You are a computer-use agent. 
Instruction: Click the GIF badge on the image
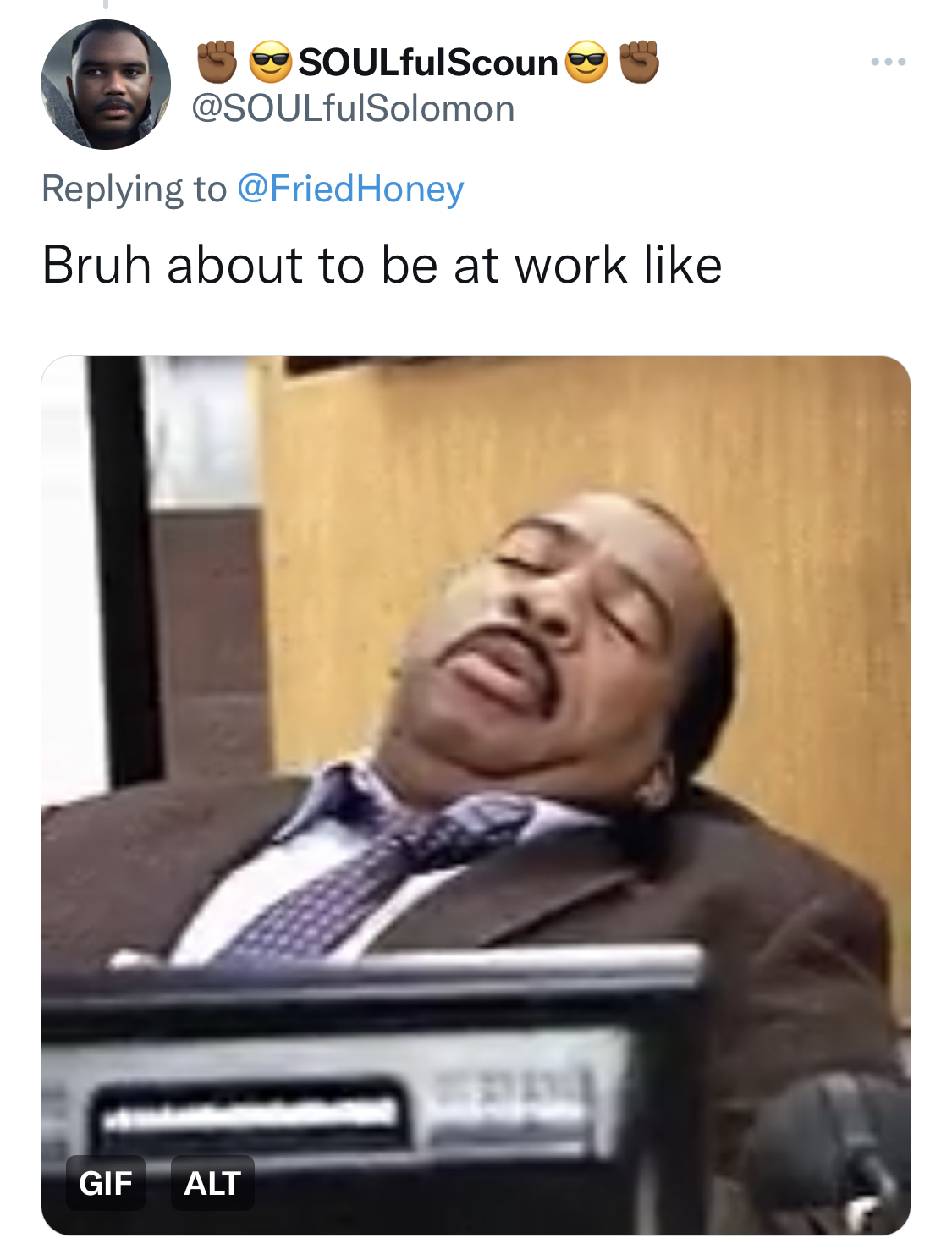tap(106, 1182)
